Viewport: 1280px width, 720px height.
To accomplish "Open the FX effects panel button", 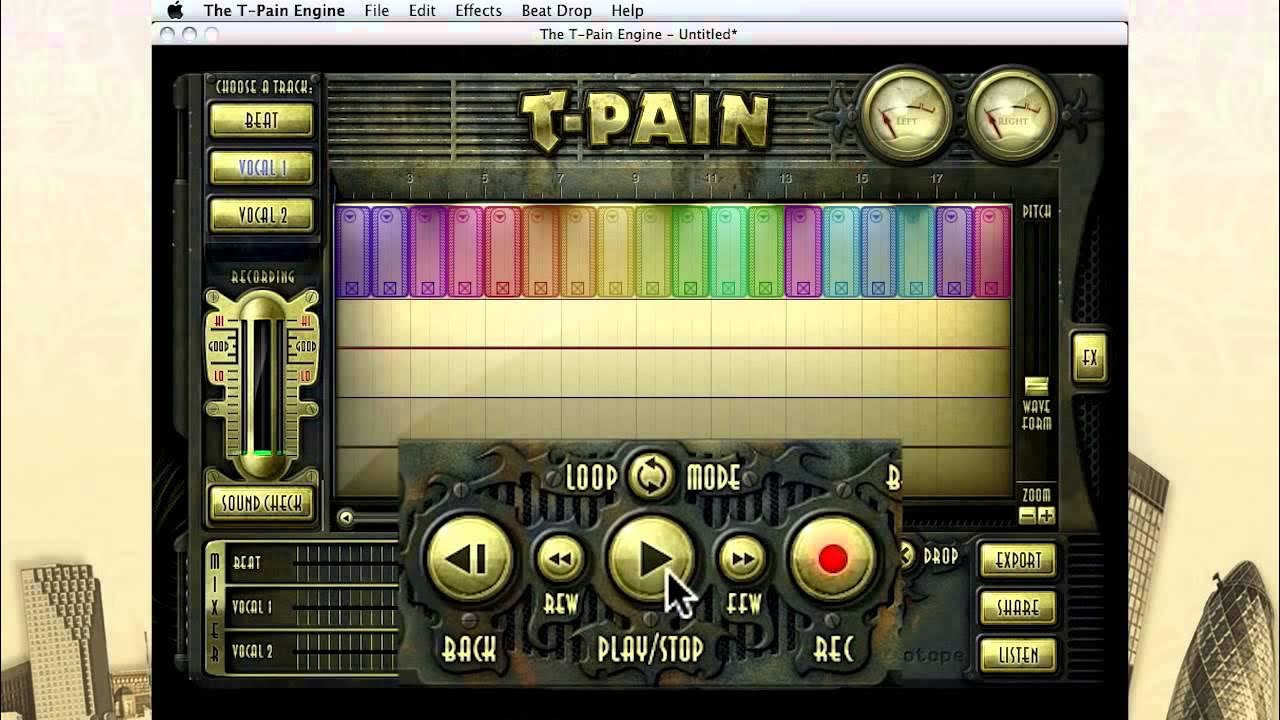I will click(x=1090, y=358).
